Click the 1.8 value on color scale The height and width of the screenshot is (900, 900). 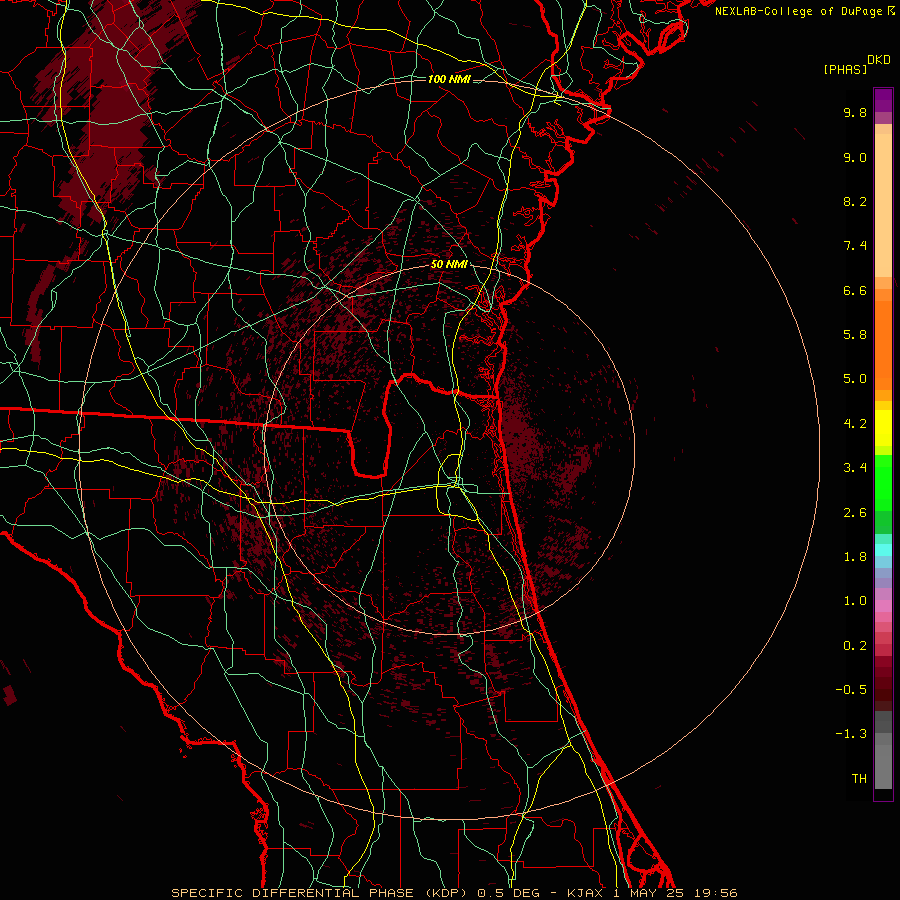[855, 557]
